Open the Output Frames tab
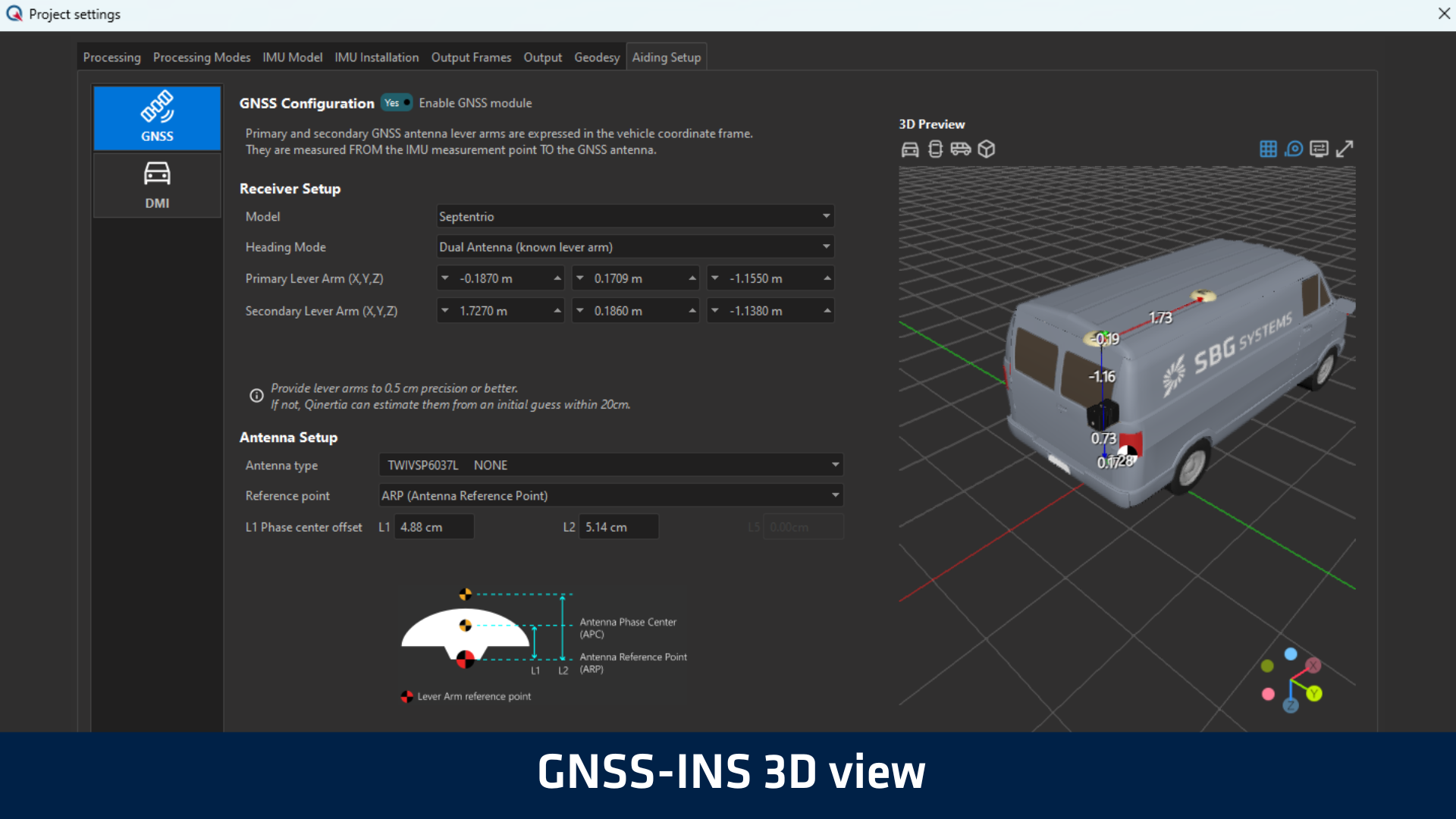Viewport: 1456px width, 819px height. pyautogui.click(x=471, y=57)
